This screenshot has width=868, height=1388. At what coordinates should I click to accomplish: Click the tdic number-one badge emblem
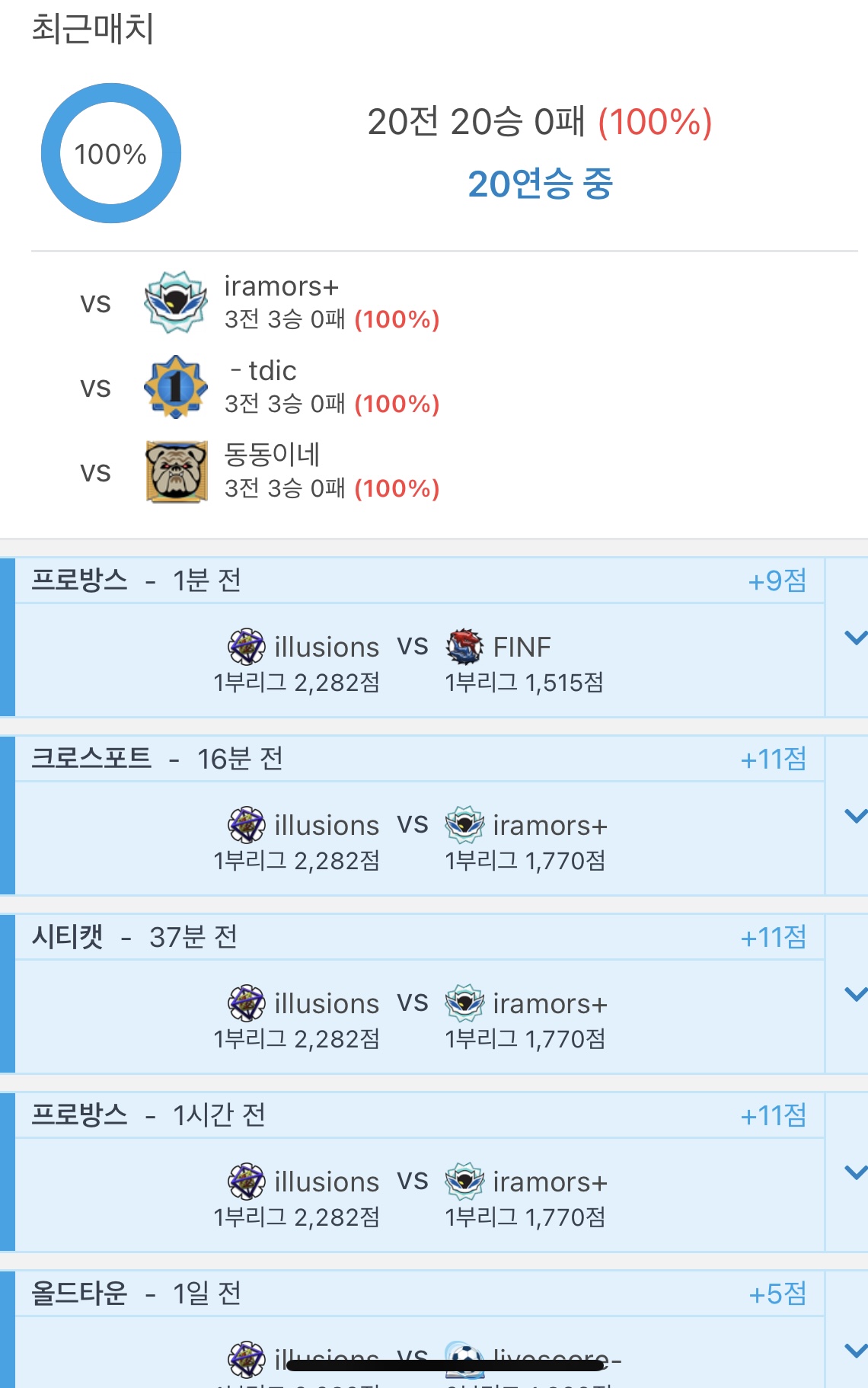[176, 387]
